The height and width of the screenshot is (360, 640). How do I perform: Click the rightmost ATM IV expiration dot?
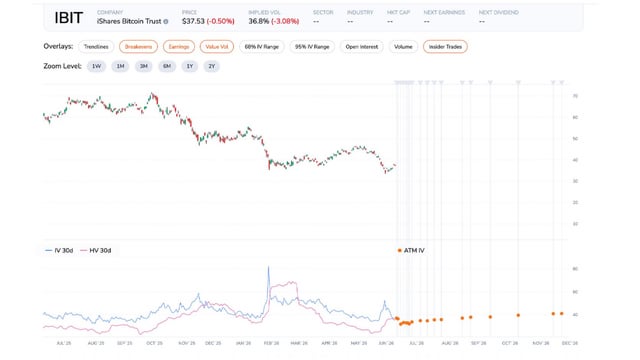coord(562,313)
